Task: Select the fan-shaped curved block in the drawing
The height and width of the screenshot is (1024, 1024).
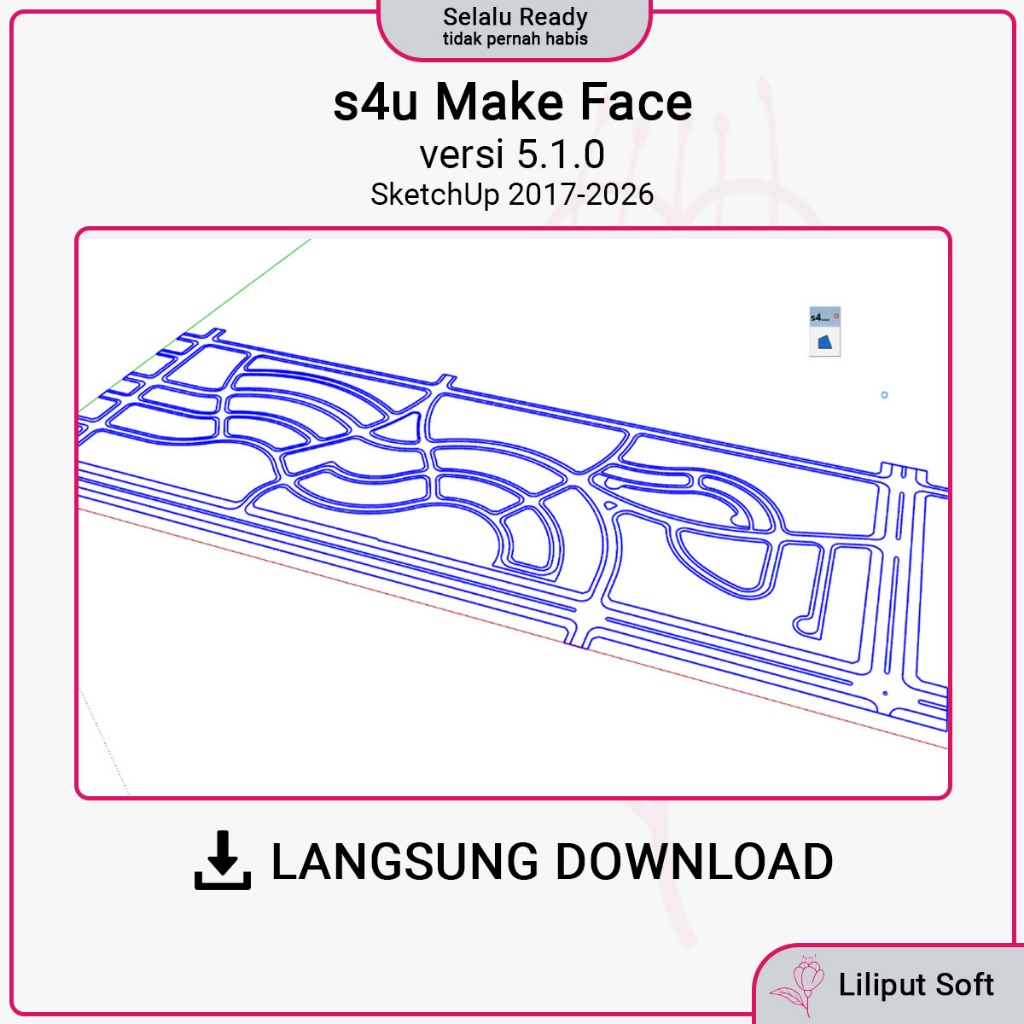Action: (x=532, y=539)
